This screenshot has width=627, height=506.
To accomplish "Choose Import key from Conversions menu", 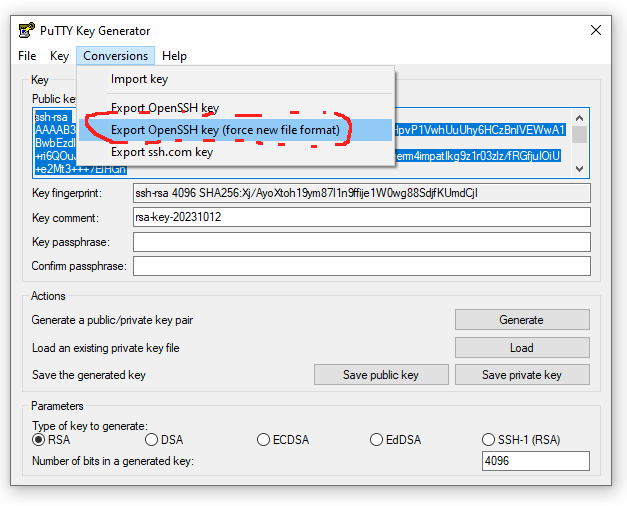I will point(139,79).
